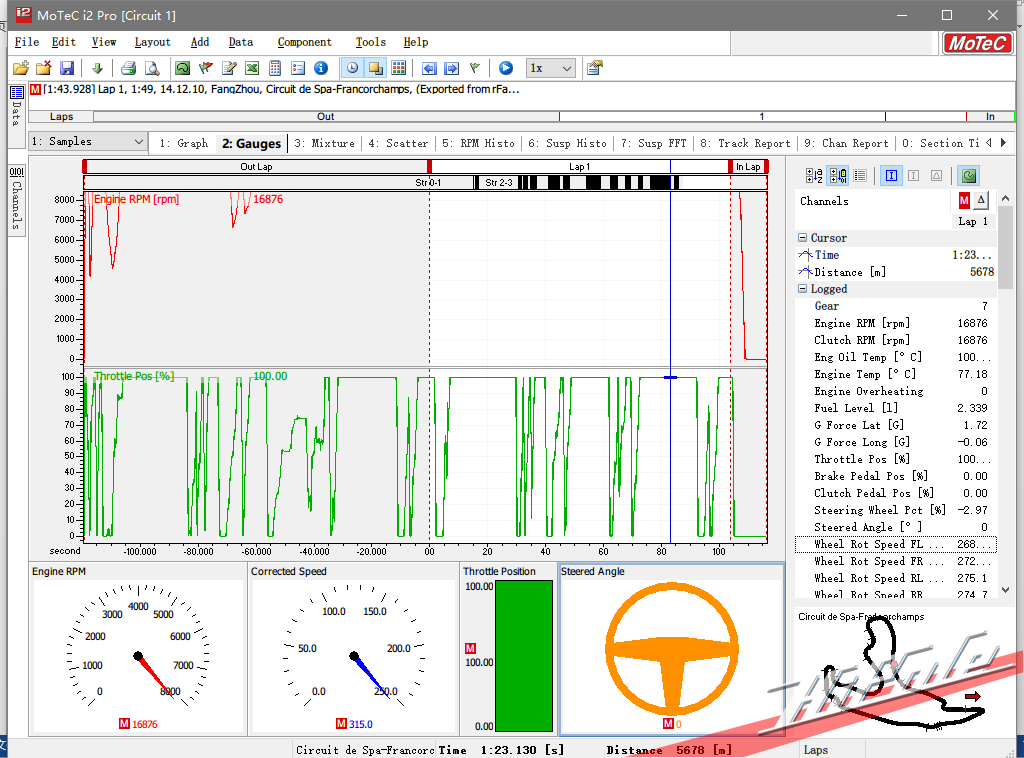Open the Channels side panel tab
This screenshot has width=1024, height=758.
coord(17,198)
